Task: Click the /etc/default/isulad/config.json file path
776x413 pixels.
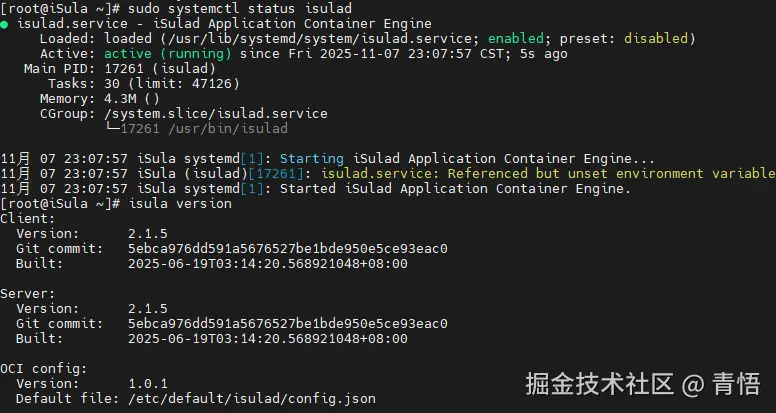Action: [x=252, y=399]
